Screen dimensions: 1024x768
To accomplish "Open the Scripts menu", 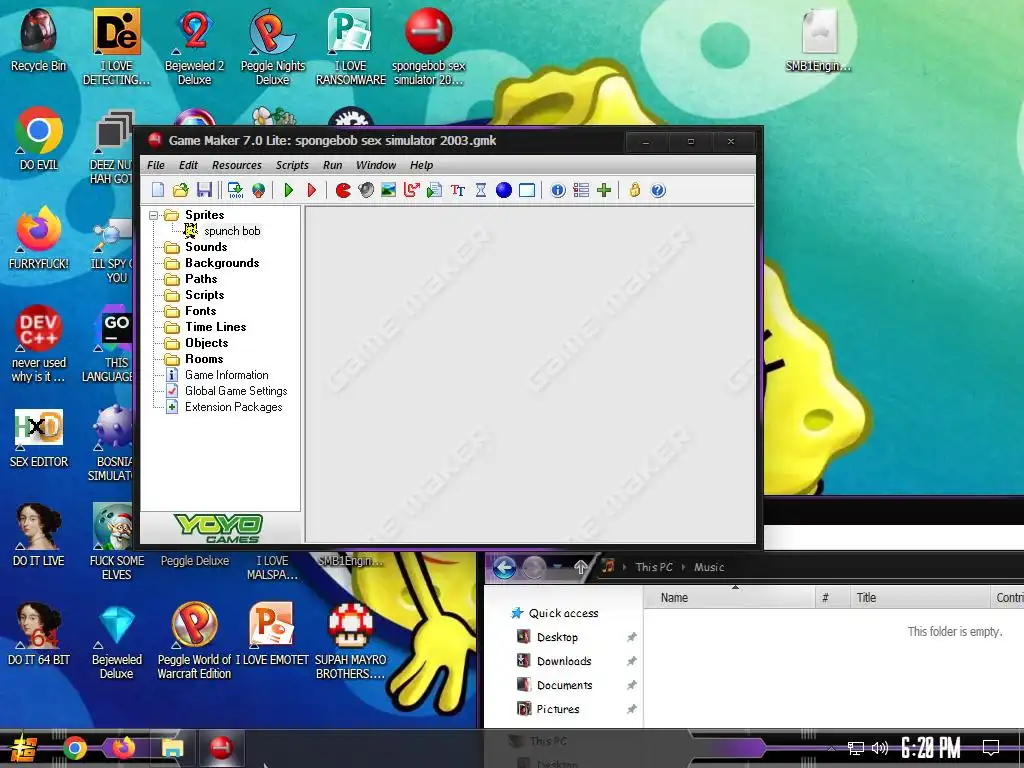I will click(292, 165).
